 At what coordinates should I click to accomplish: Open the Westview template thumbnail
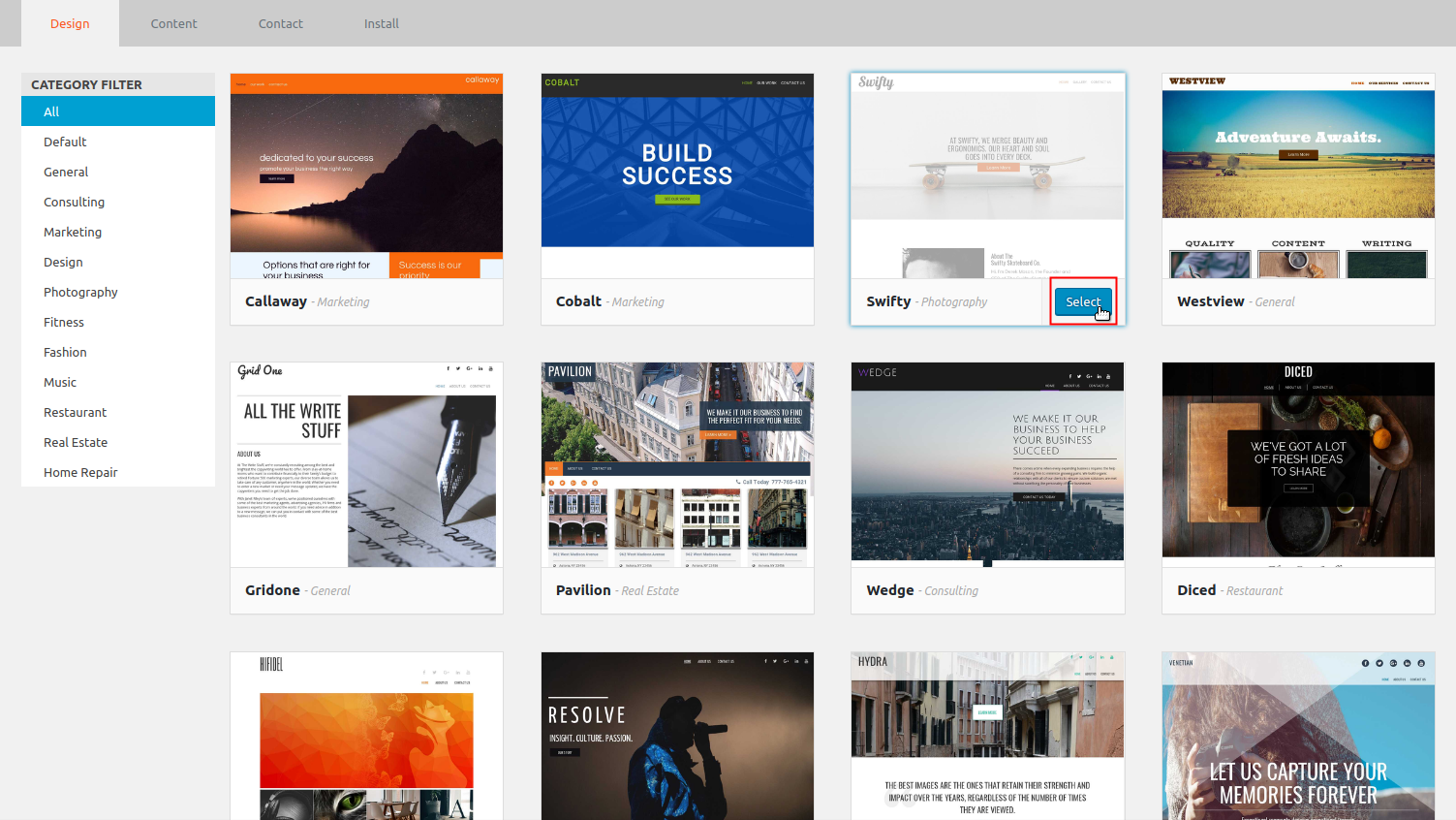[1298, 176]
